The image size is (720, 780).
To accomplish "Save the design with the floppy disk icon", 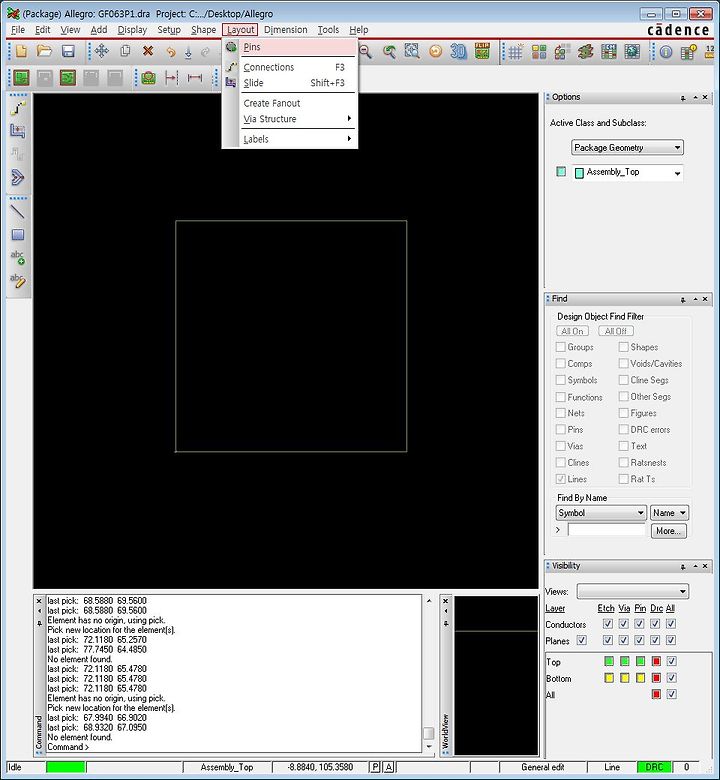I will coord(68,51).
